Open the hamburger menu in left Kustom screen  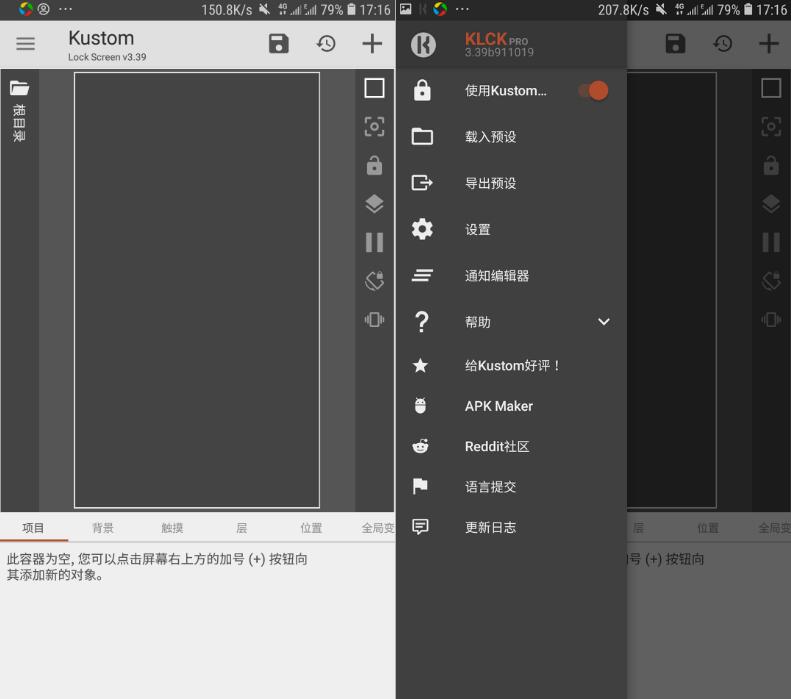click(25, 44)
